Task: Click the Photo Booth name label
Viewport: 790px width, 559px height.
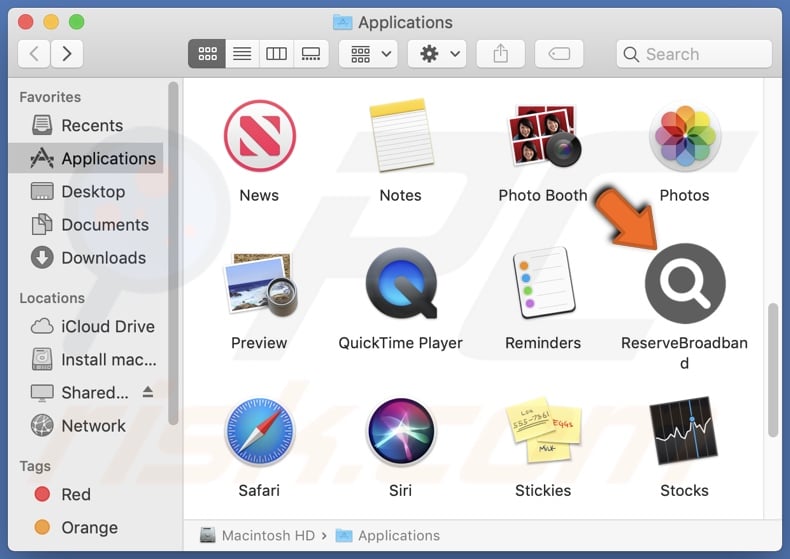Action: pyautogui.click(x=543, y=195)
